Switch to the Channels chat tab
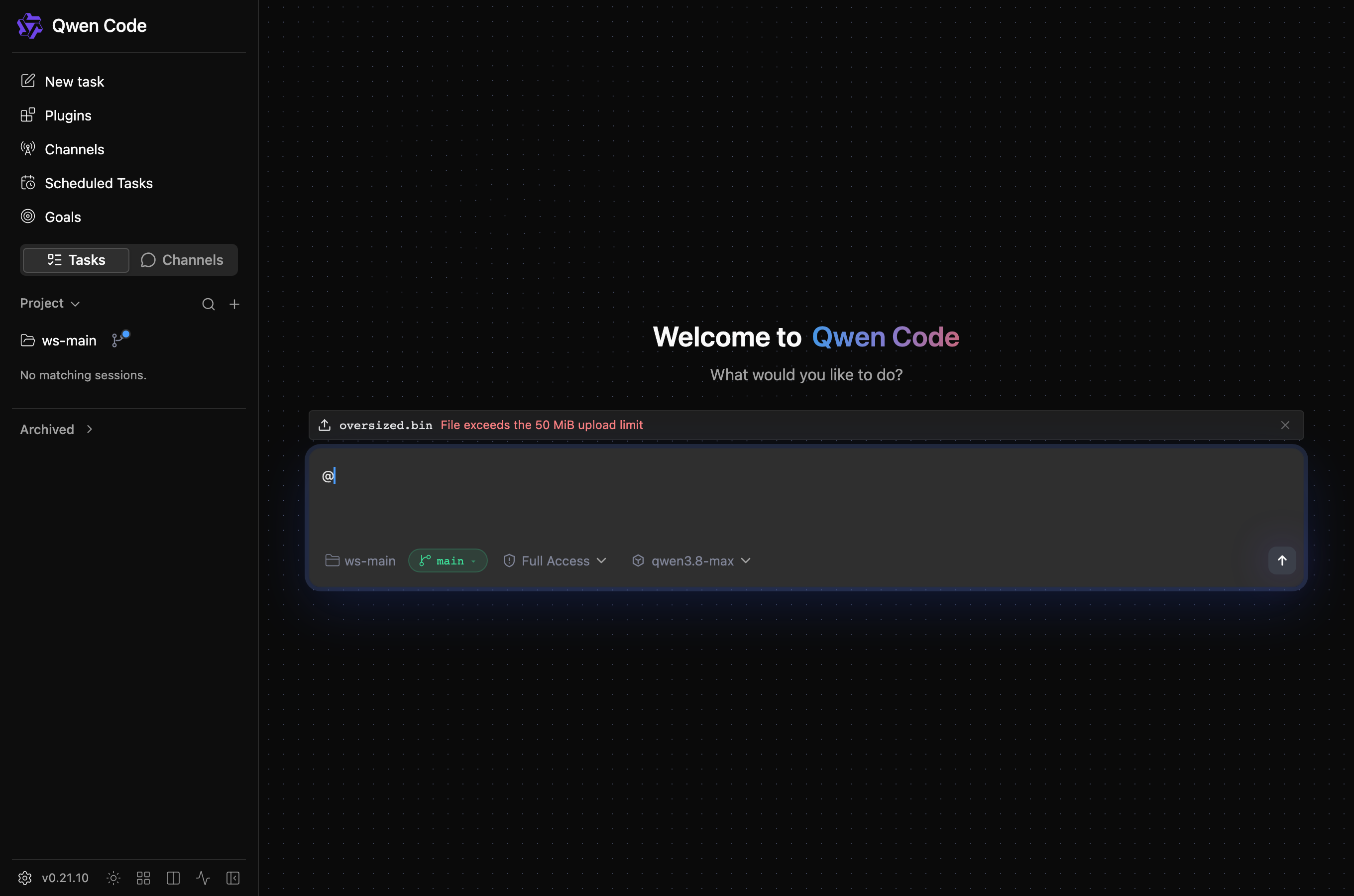The width and height of the screenshot is (1354, 896). pyautogui.click(x=182, y=260)
